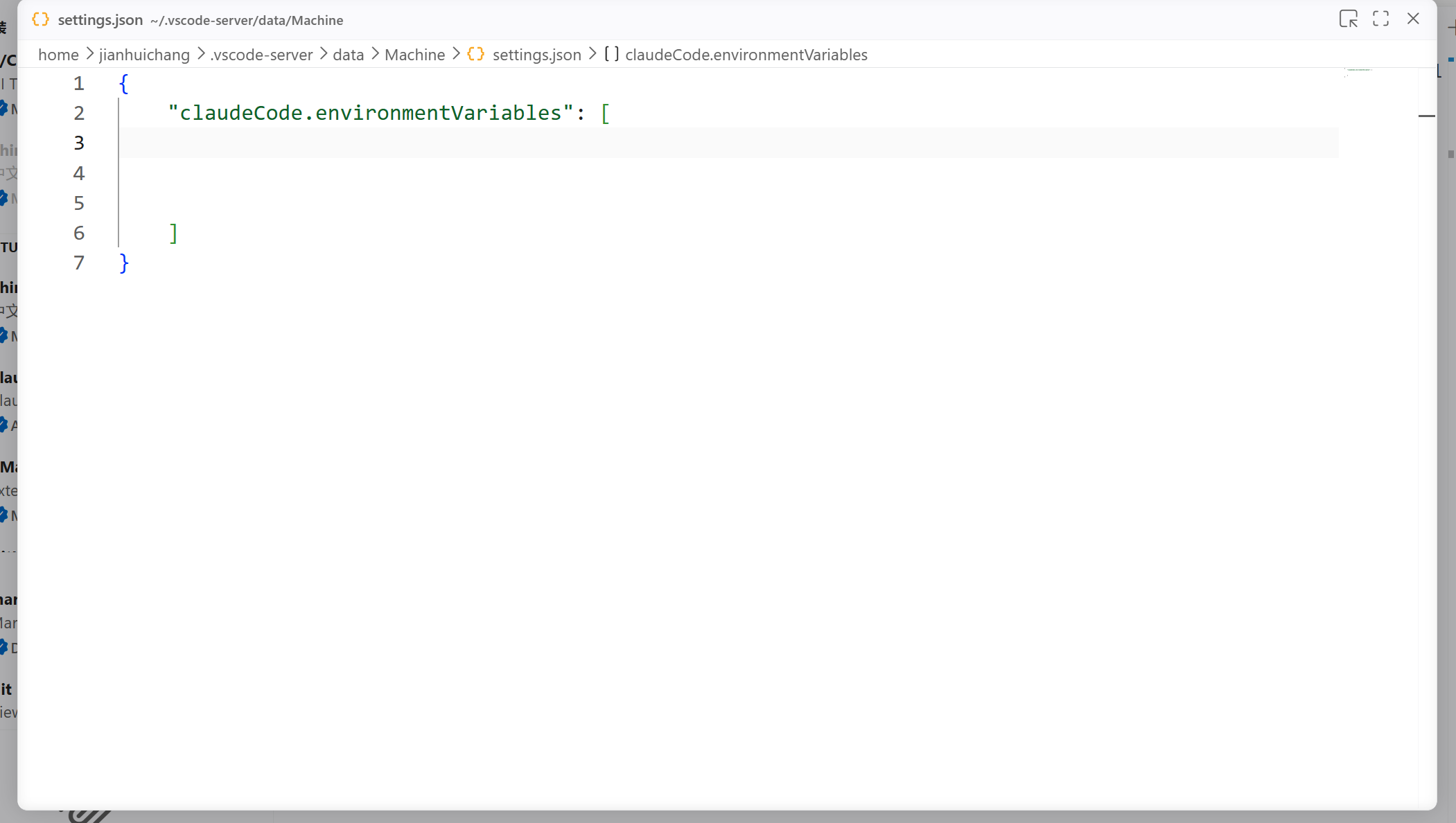This screenshot has height=823, width=1456.
Task: Click line number 2 in gutter
Action: pos(79,113)
